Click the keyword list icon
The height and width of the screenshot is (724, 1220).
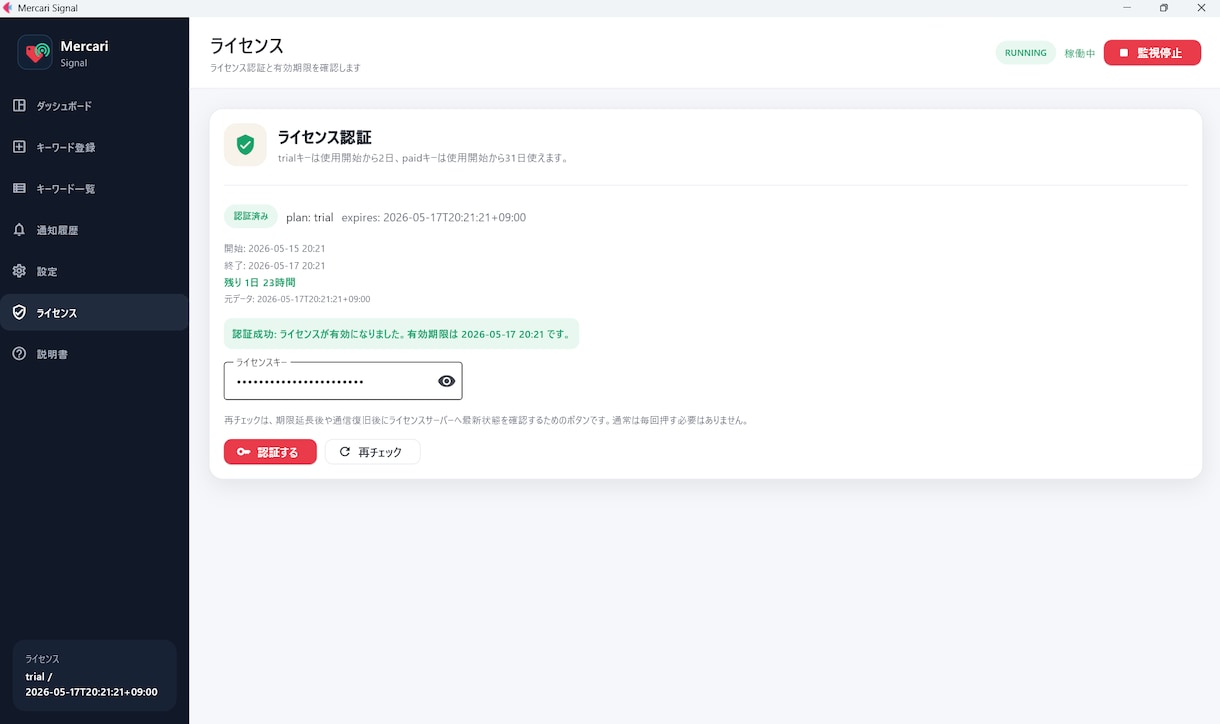[x=19, y=188]
